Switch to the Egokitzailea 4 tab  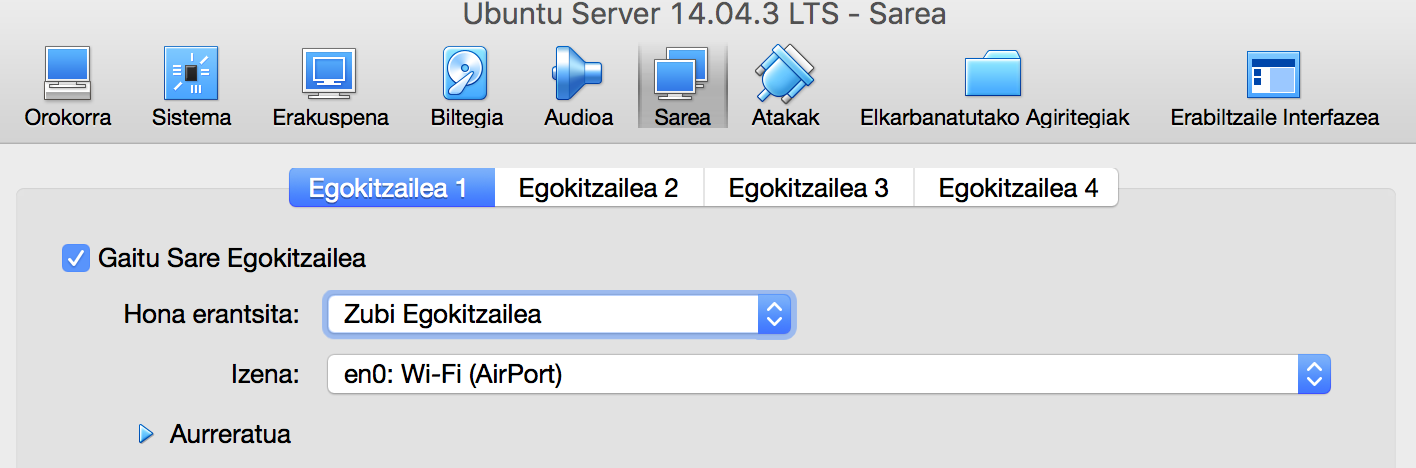tap(1017, 188)
